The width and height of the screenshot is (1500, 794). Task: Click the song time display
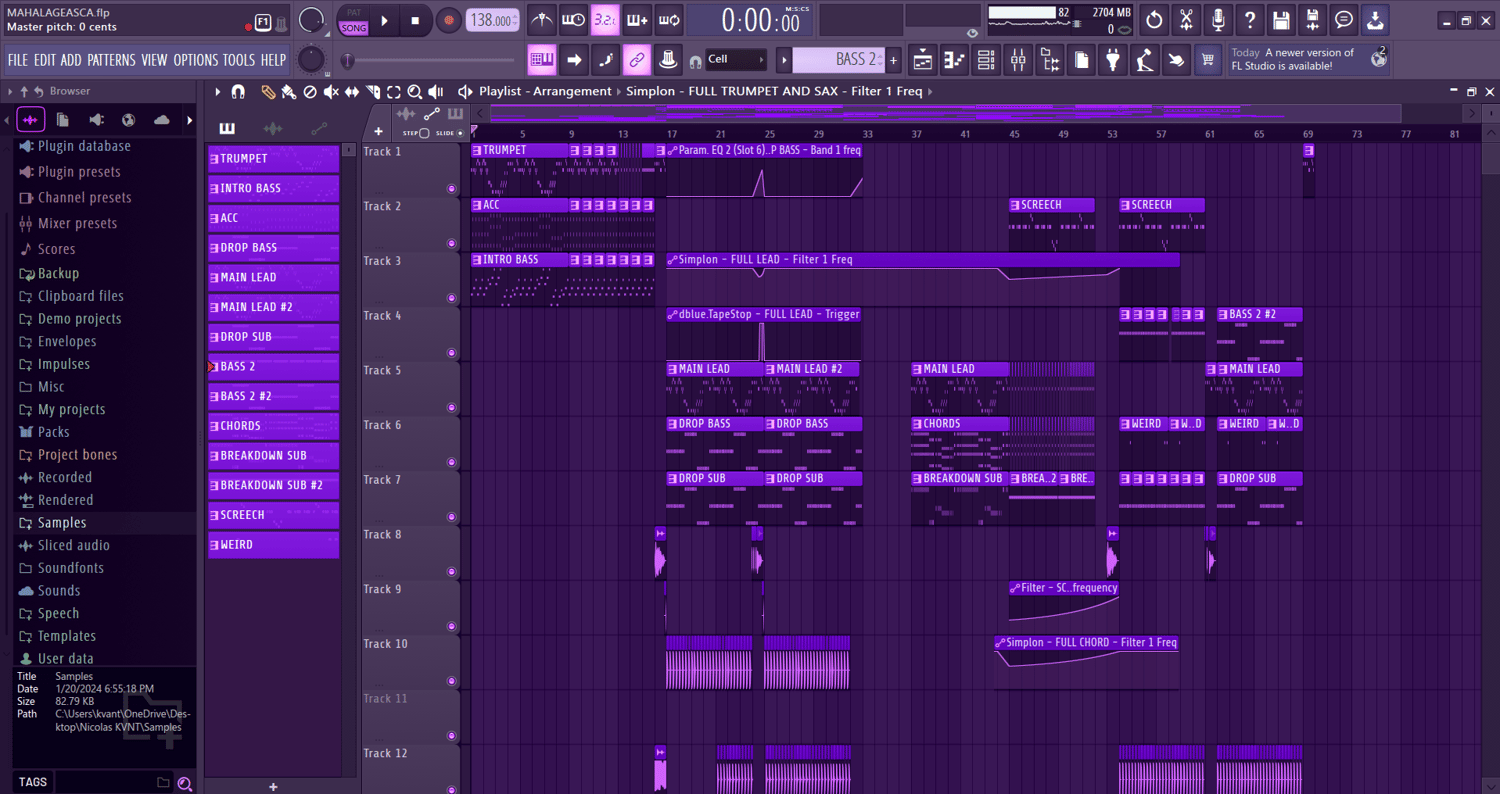click(x=751, y=20)
